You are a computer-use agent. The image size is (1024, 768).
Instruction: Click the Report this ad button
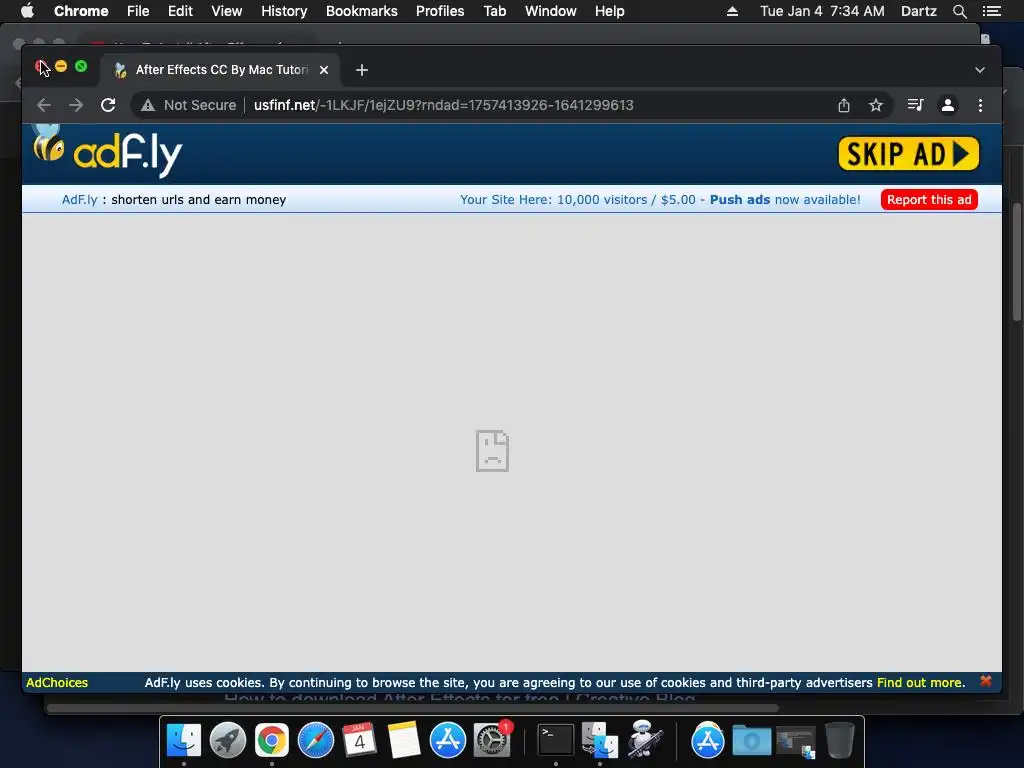pos(929,200)
